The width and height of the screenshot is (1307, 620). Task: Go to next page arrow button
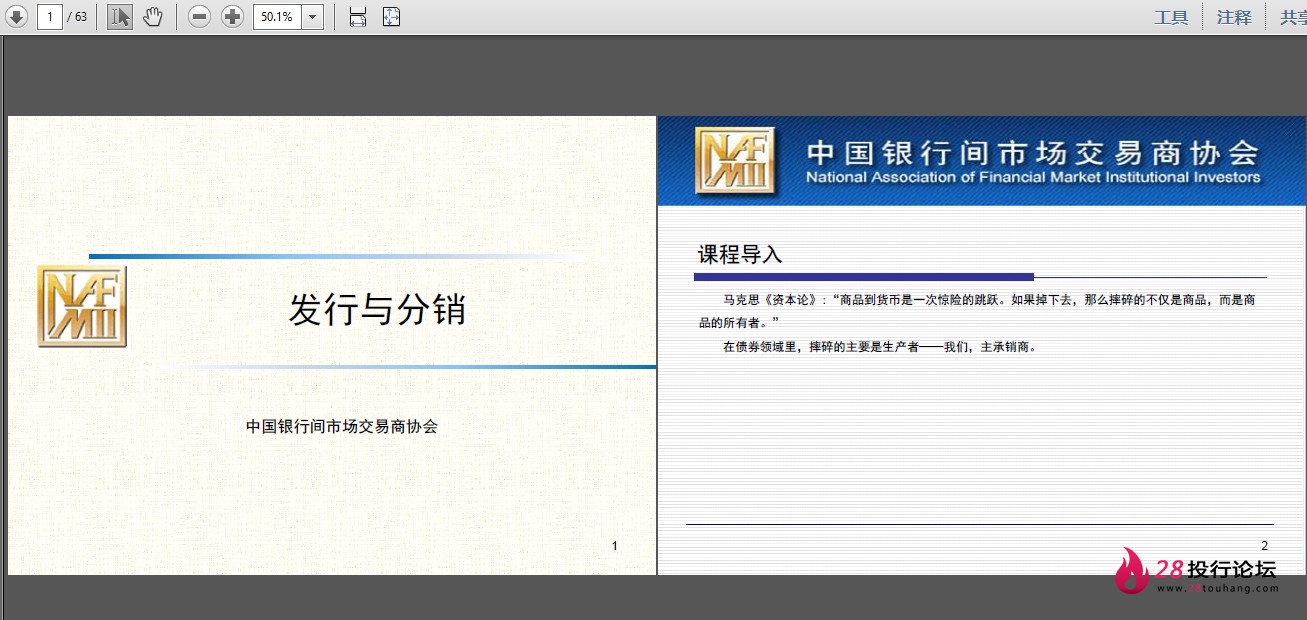coord(16,16)
